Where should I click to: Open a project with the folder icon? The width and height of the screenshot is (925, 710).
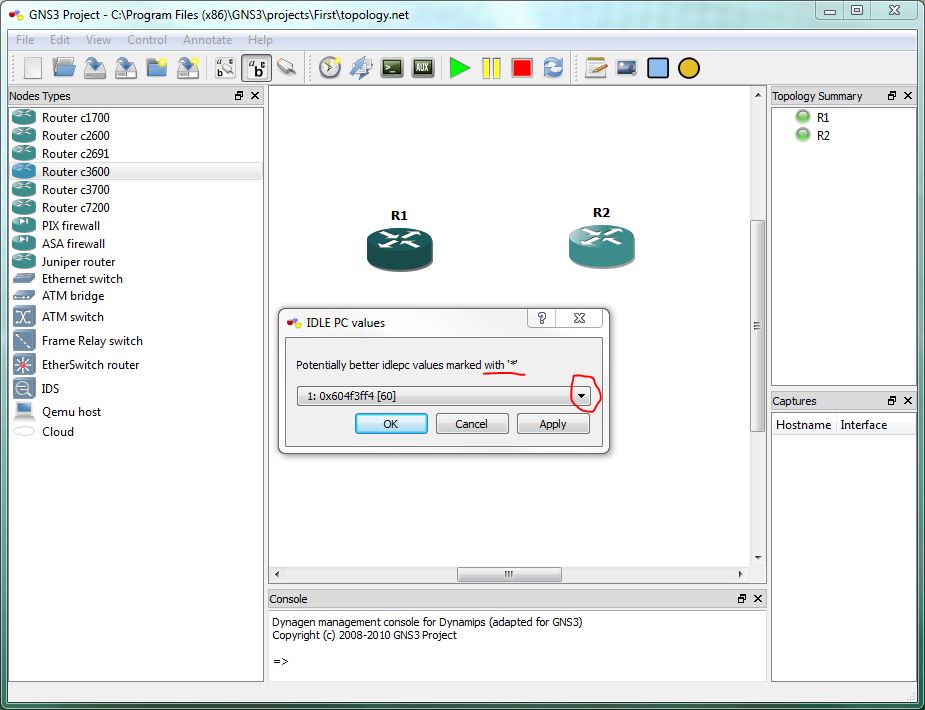(x=64, y=68)
